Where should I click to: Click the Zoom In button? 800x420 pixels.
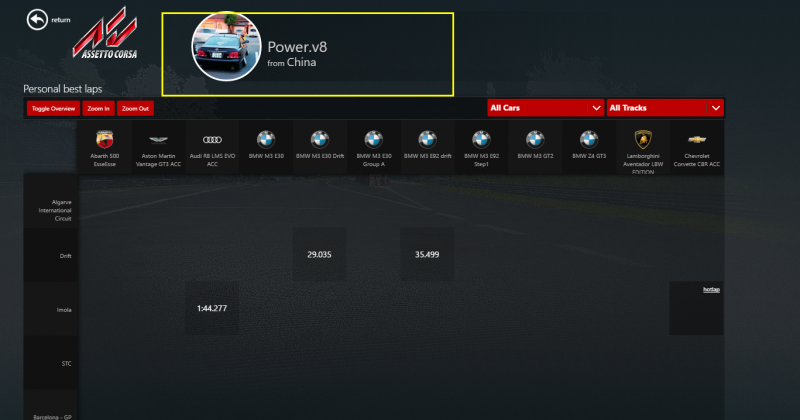[x=98, y=108]
